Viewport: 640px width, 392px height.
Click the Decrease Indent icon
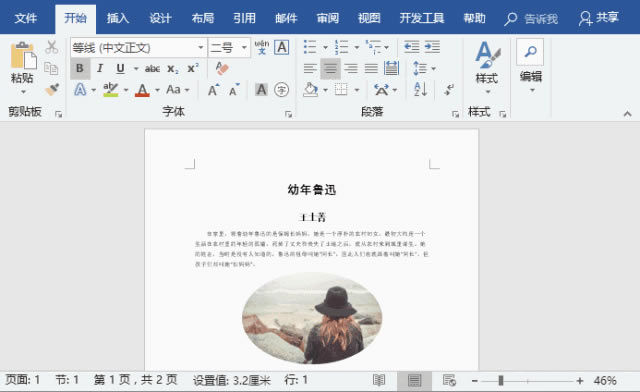pyautogui.click(x=411, y=47)
